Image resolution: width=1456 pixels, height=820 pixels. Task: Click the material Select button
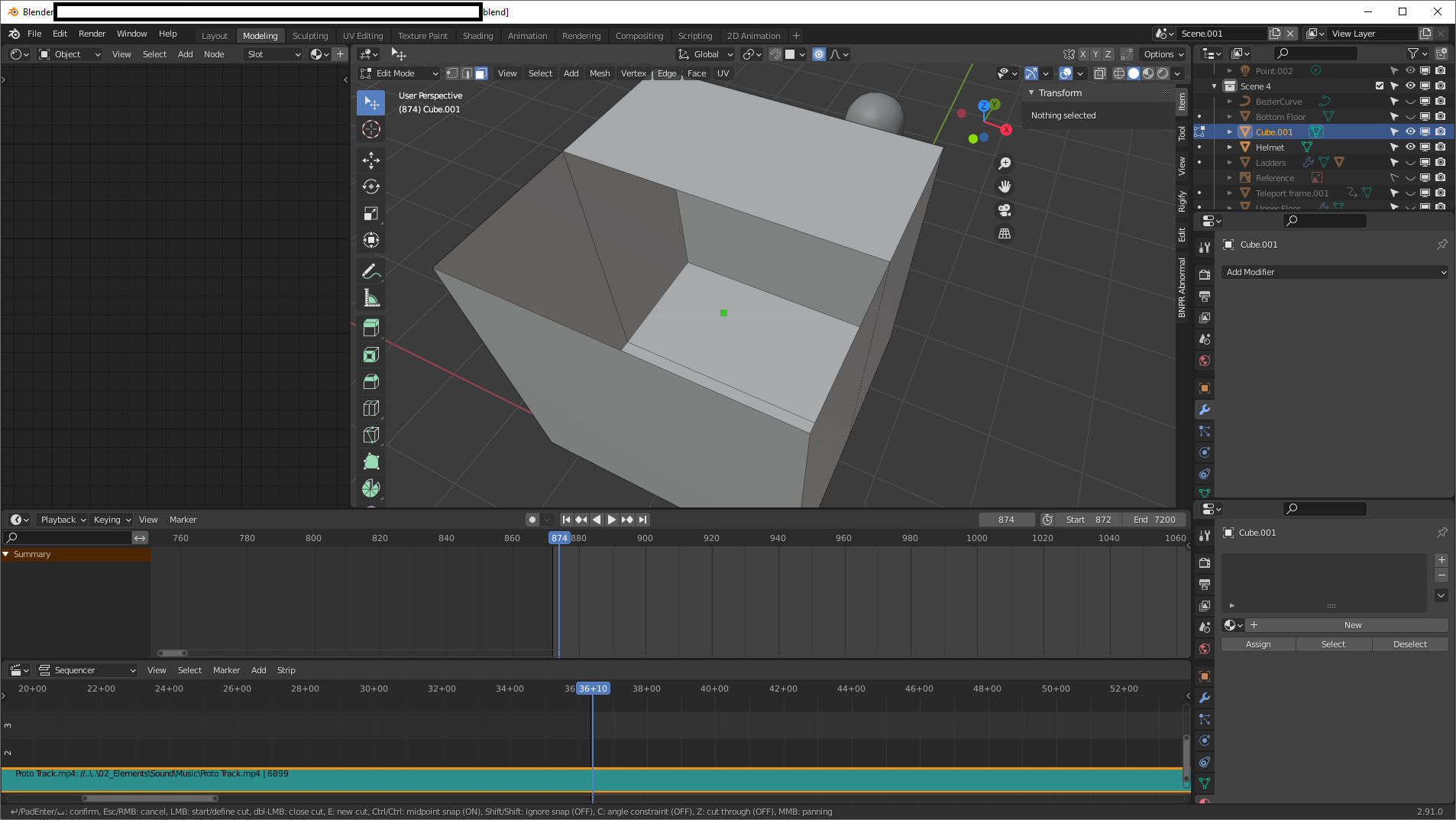pyautogui.click(x=1333, y=644)
